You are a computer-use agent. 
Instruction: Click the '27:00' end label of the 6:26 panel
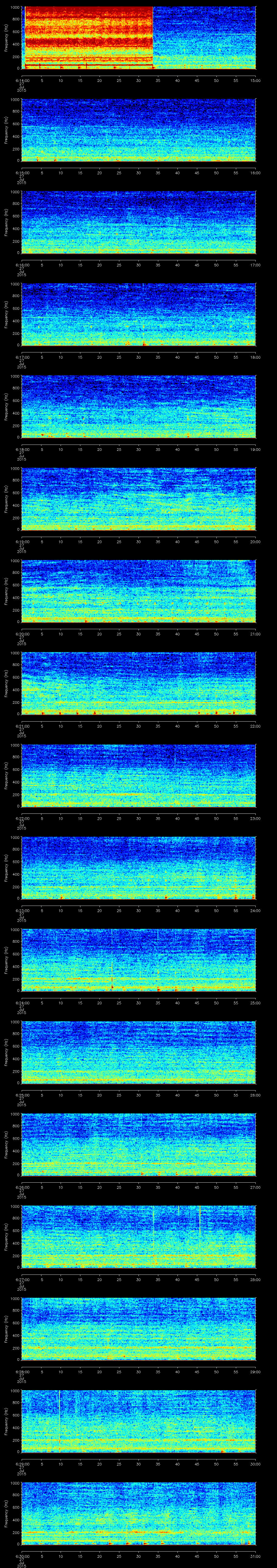[255, 1187]
